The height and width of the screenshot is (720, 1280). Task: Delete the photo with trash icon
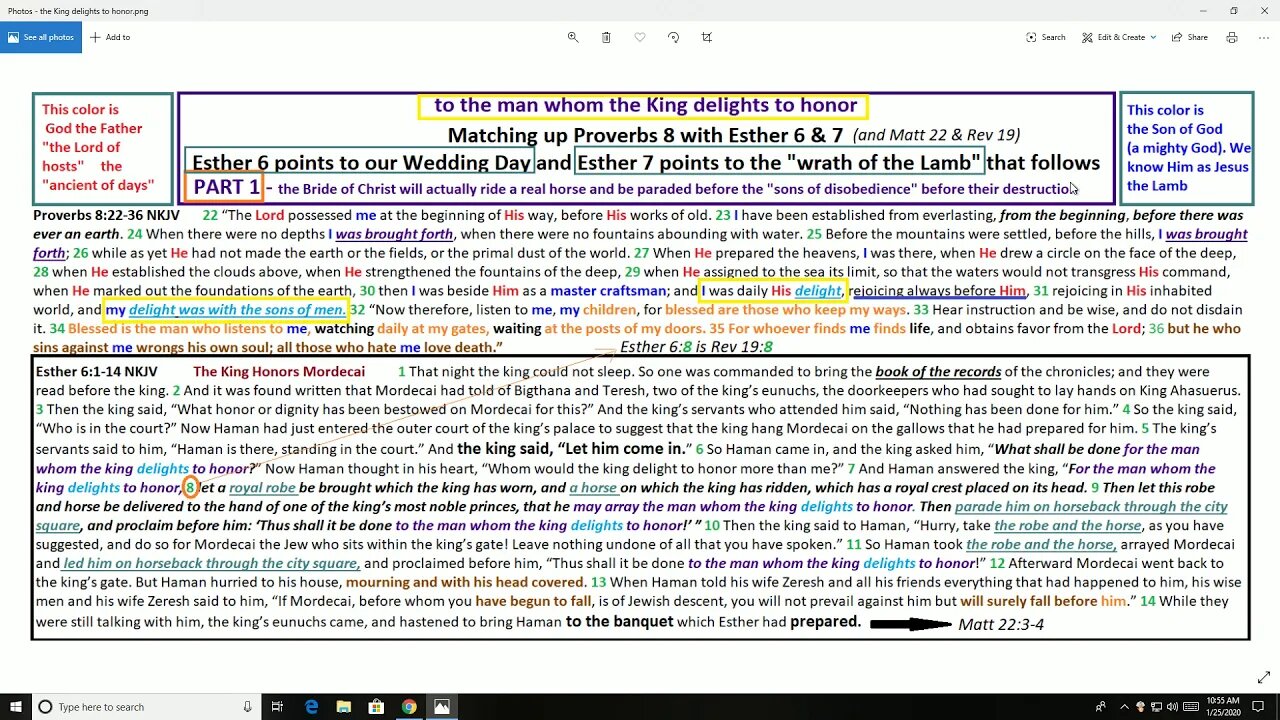[606, 37]
